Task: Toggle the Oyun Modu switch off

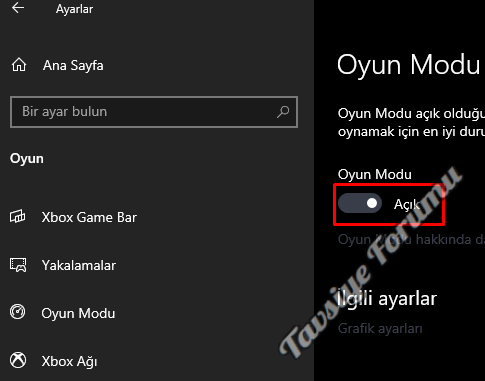Action: pos(360,203)
